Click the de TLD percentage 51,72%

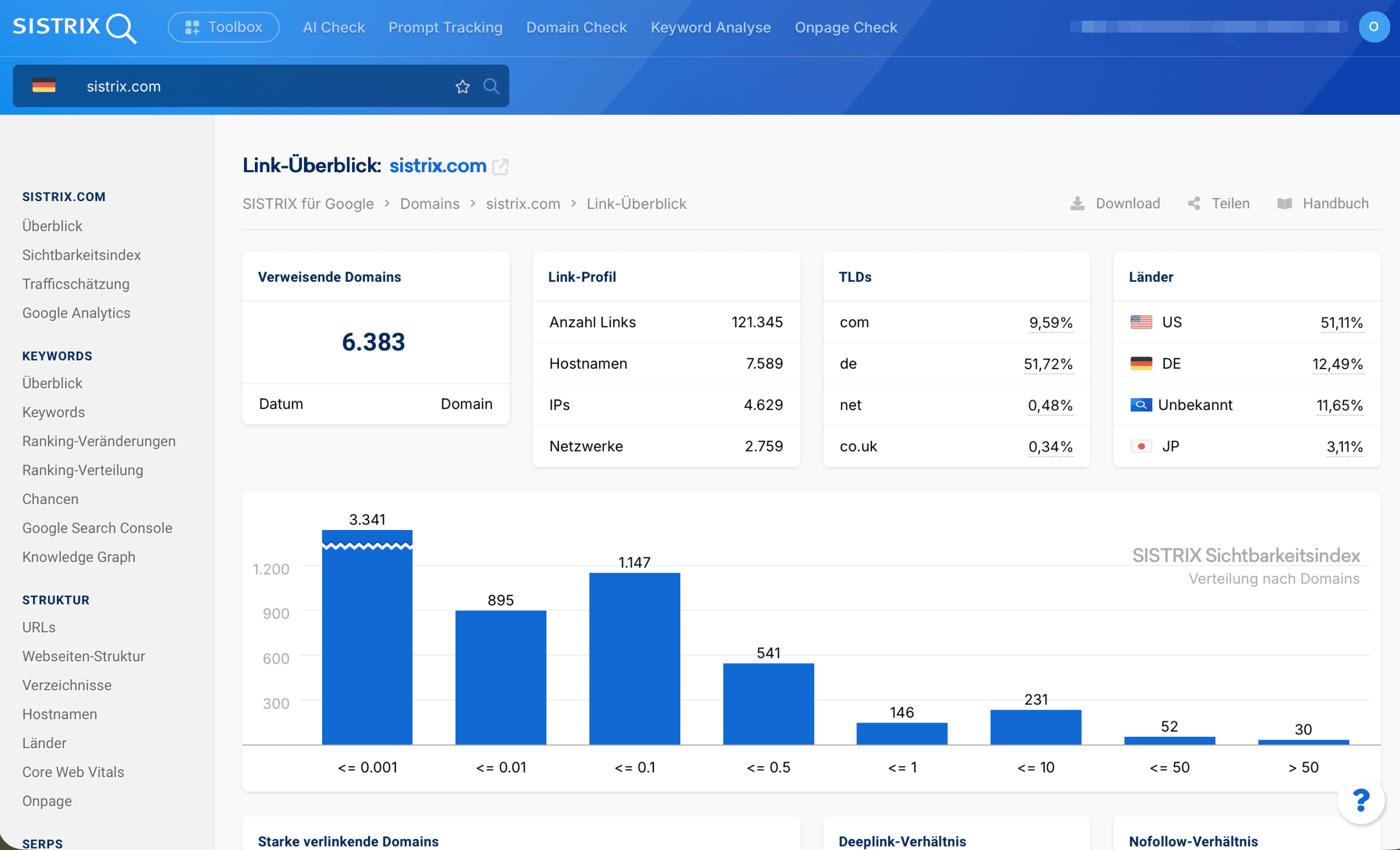coord(1048,364)
